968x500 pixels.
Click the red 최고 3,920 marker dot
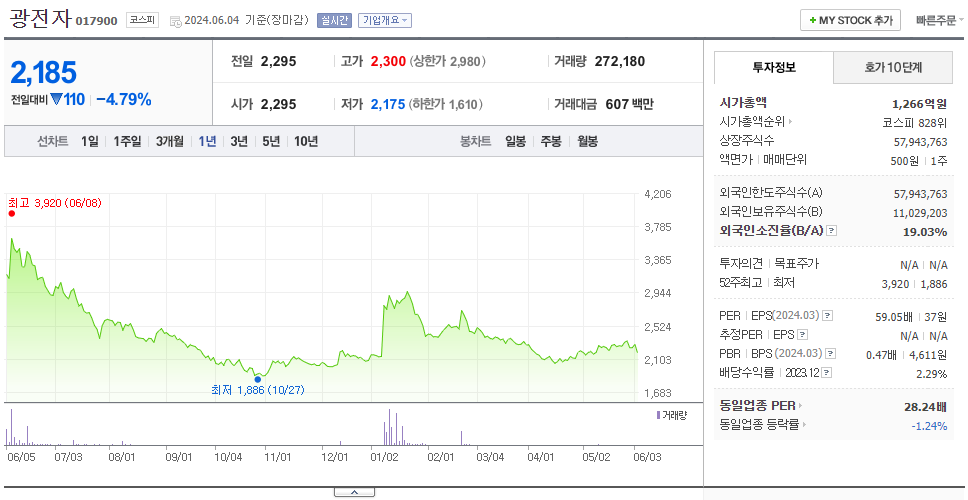(12, 214)
